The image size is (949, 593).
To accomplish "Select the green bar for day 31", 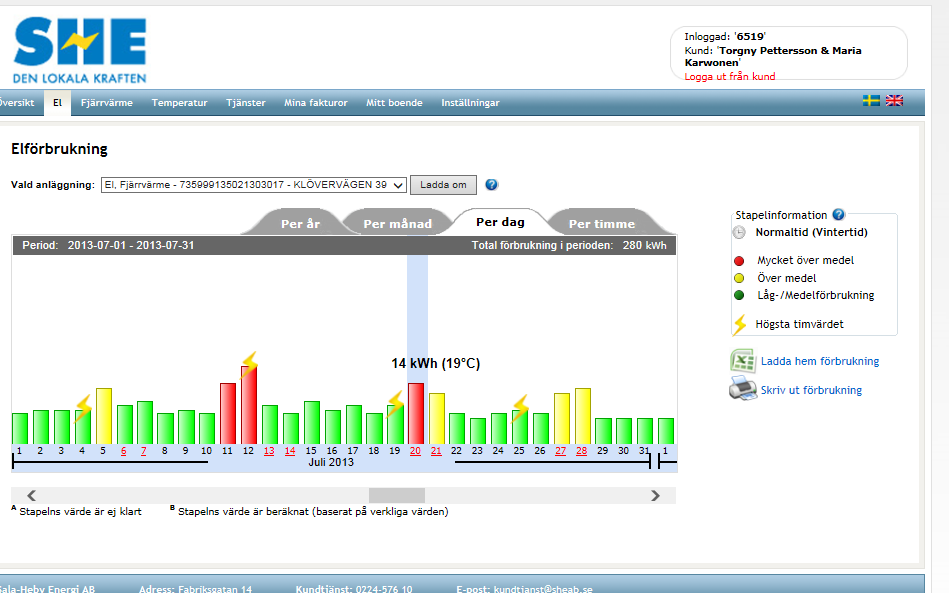I will tap(645, 431).
